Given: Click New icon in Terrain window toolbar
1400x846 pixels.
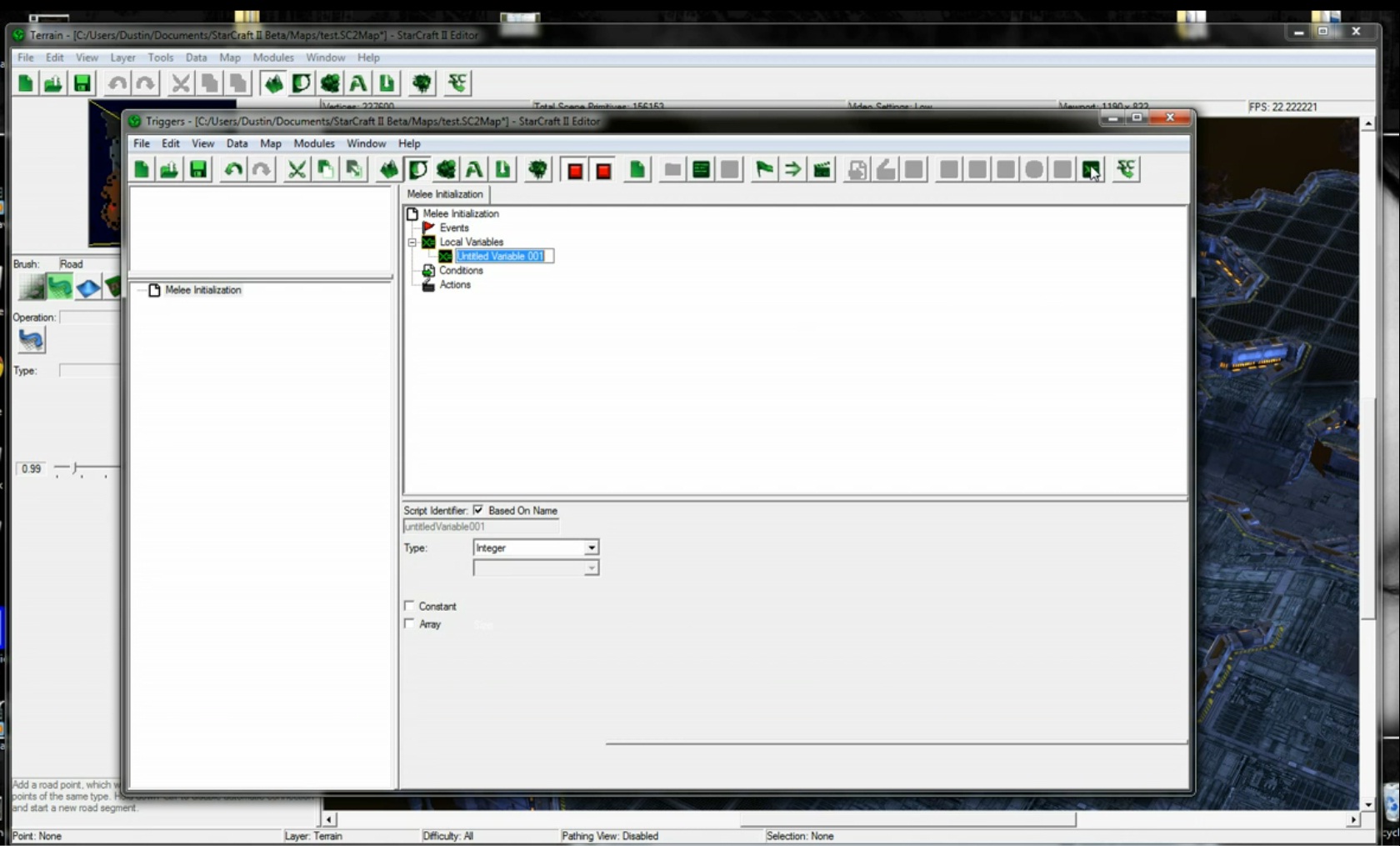Looking at the screenshot, I should point(26,83).
